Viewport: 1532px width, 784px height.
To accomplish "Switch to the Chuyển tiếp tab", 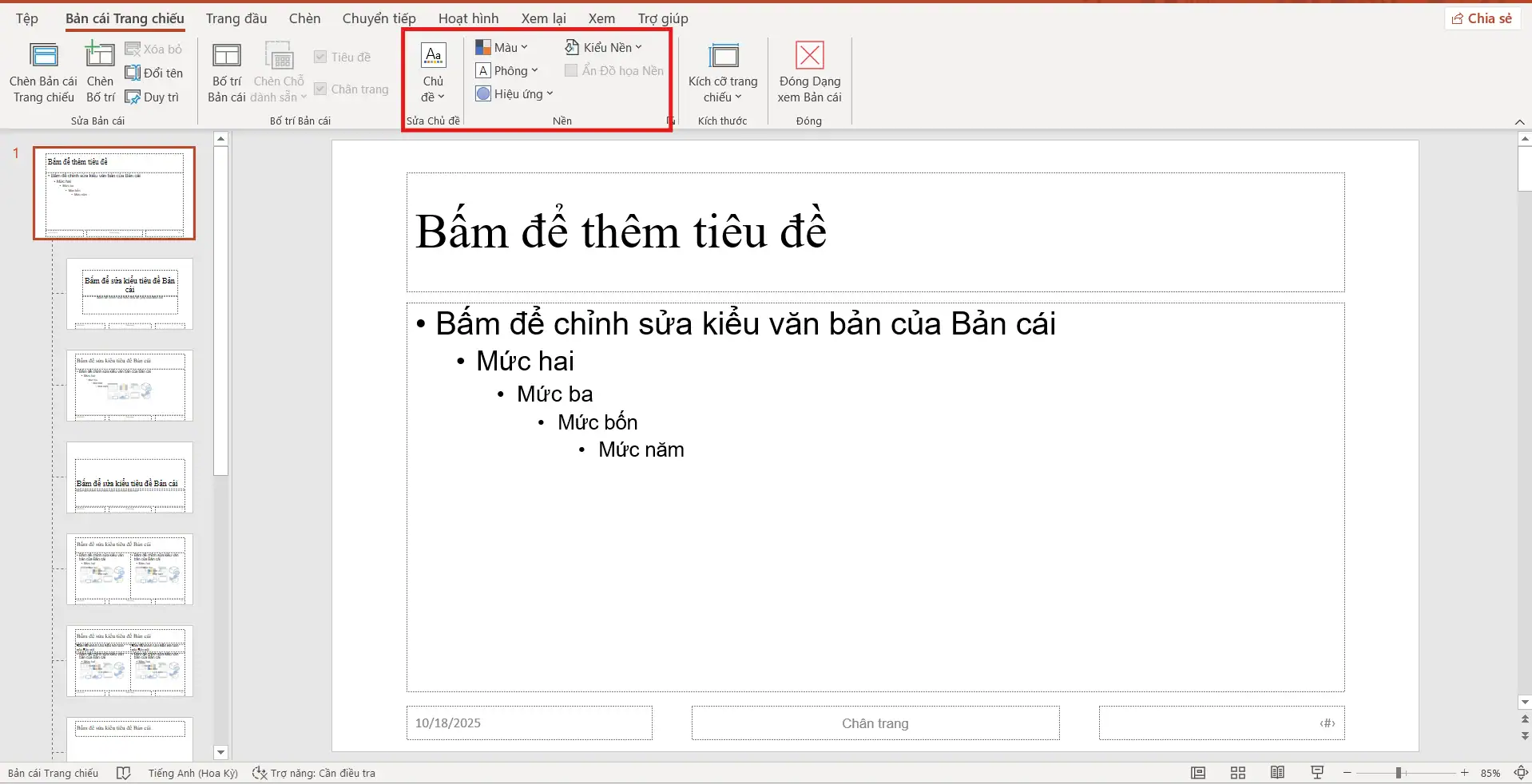I will (x=378, y=18).
